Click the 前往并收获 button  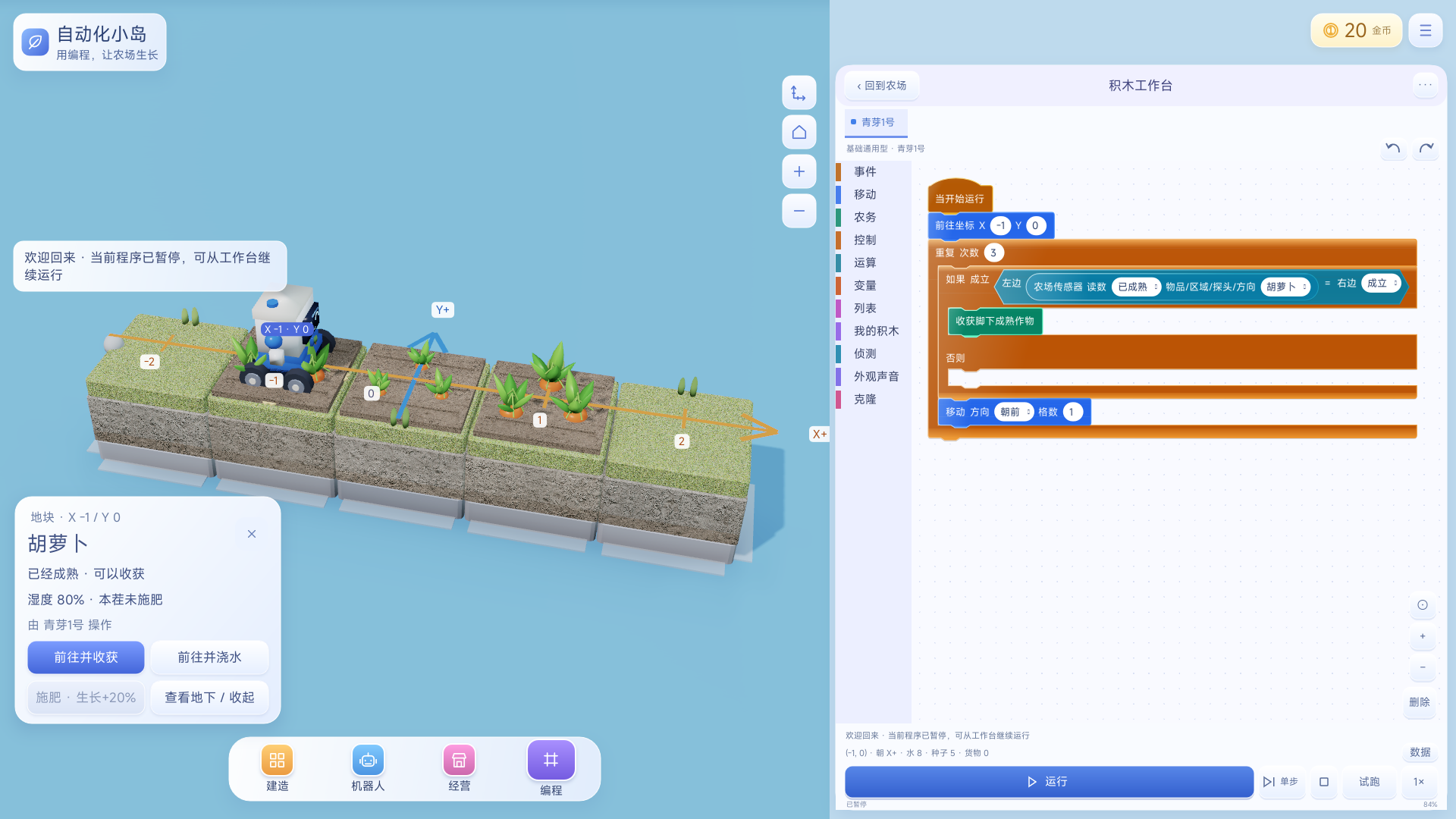(x=86, y=657)
